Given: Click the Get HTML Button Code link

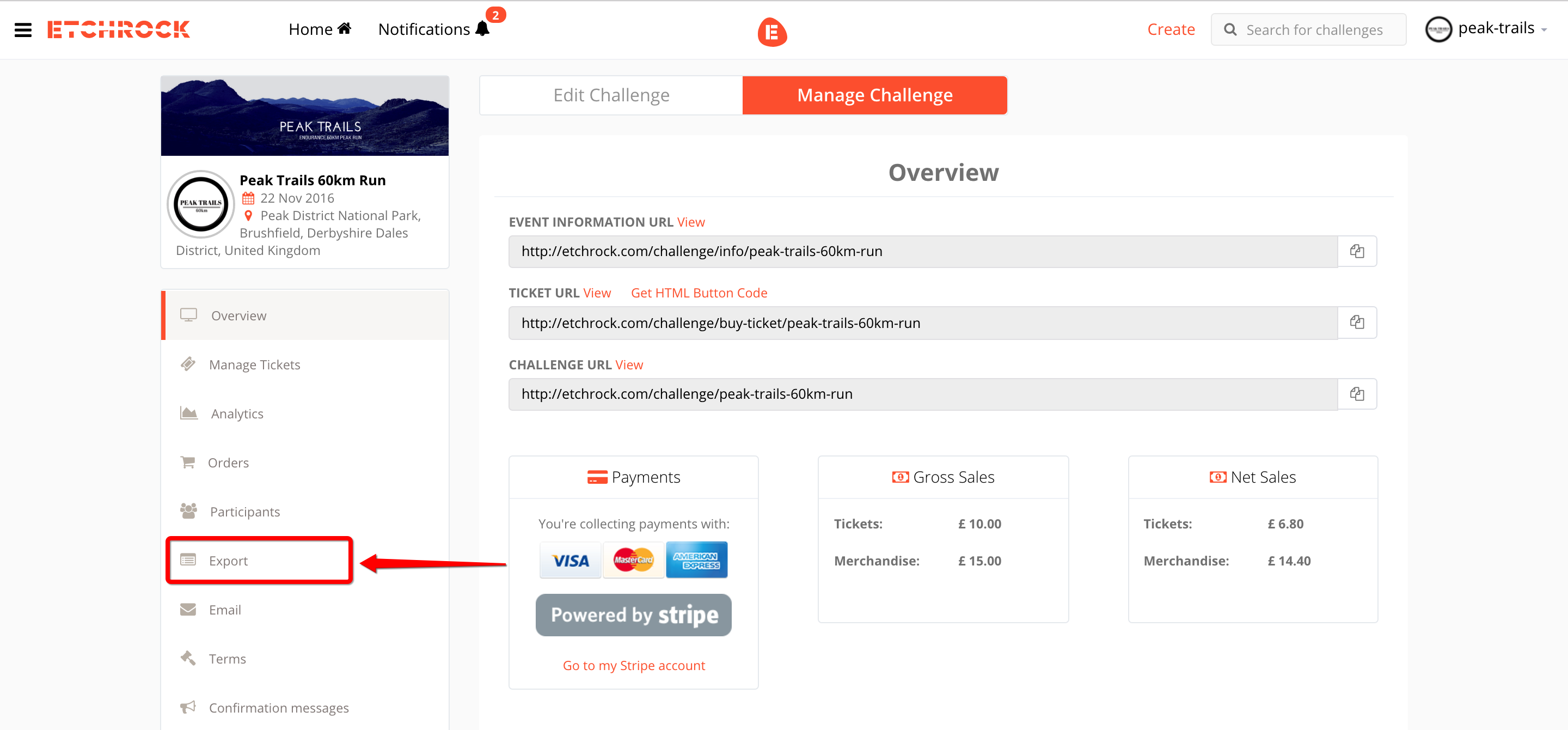Looking at the screenshot, I should click(x=699, y=293).
